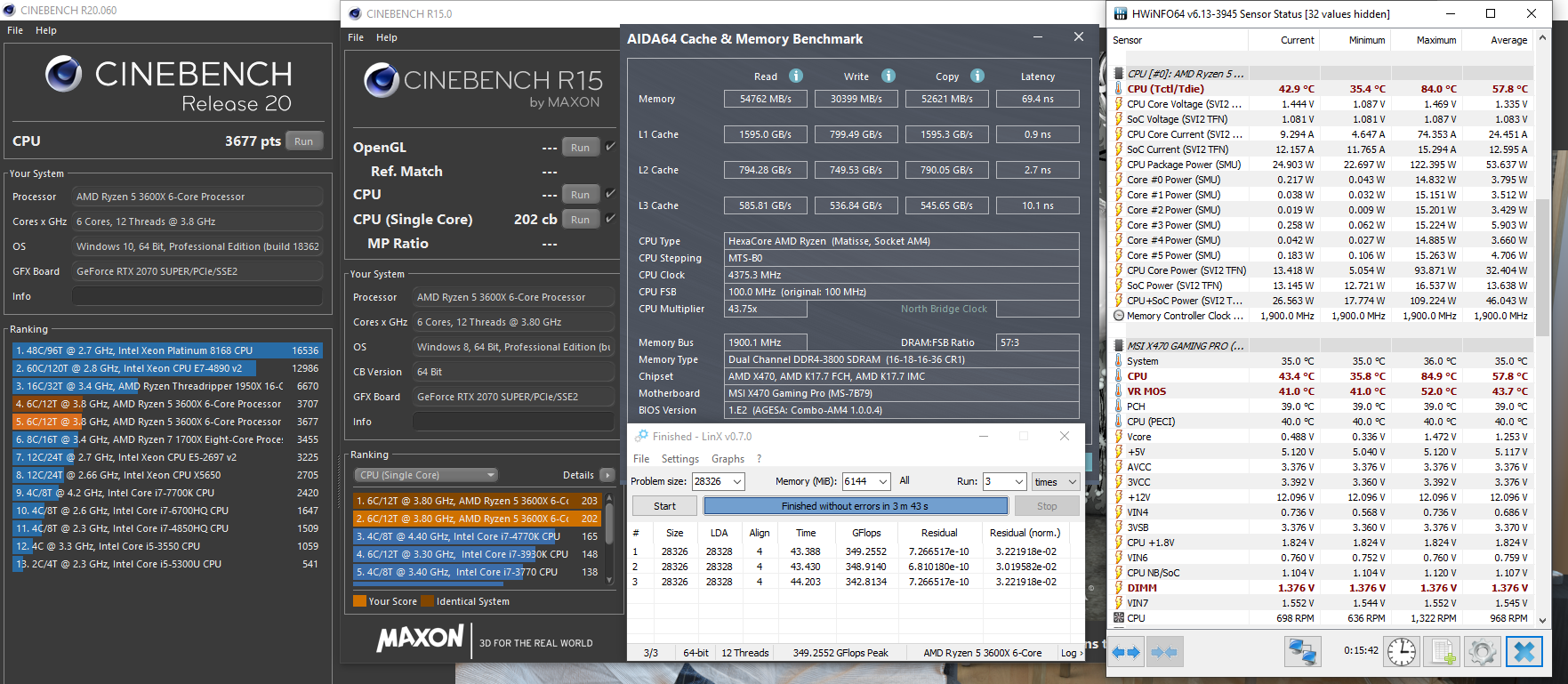The width and height of the screenshot is (1568, 684).
Task: Select ranking row AMD Ryzen Threadripper 1950X
Action: tap(167, 386)
